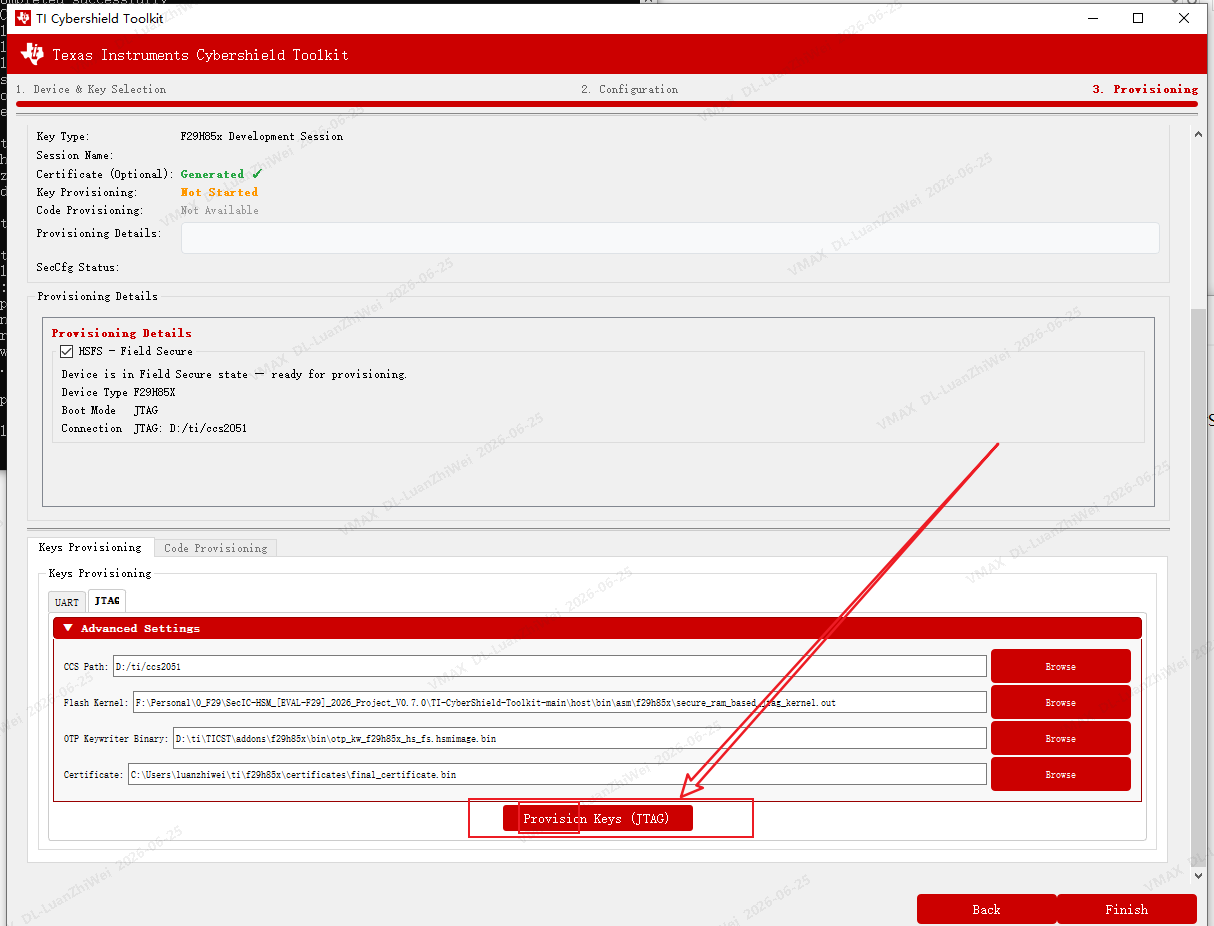Click the scrollbar up arrow
The image size is (1214, 926).
(1198, 133)
